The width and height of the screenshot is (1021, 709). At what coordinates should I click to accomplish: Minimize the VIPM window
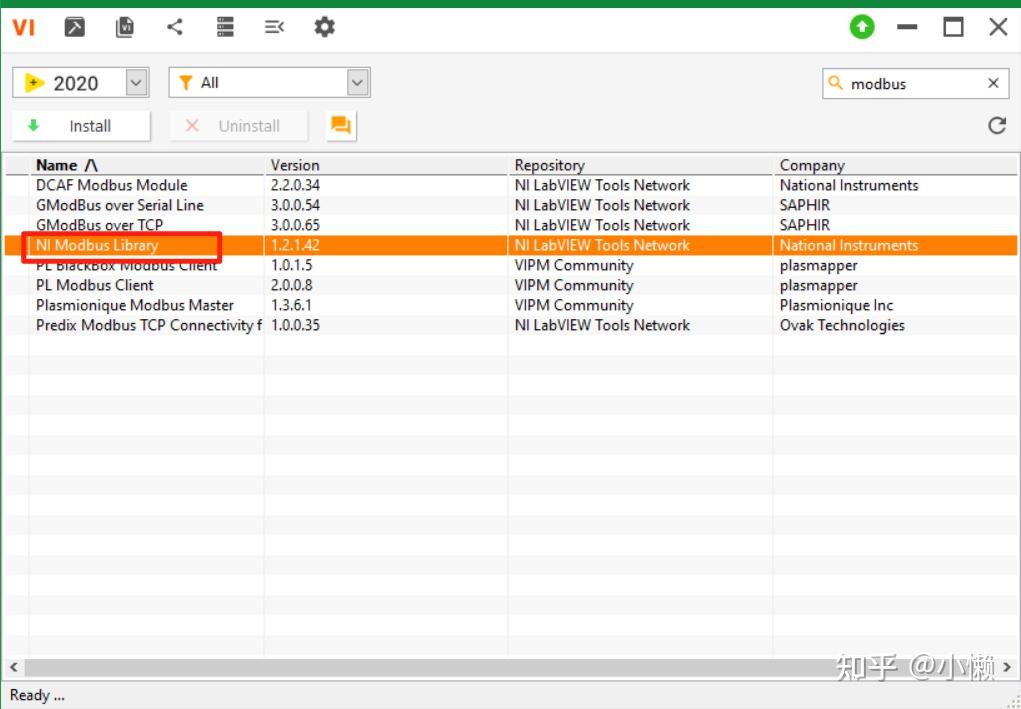[906, 27]
